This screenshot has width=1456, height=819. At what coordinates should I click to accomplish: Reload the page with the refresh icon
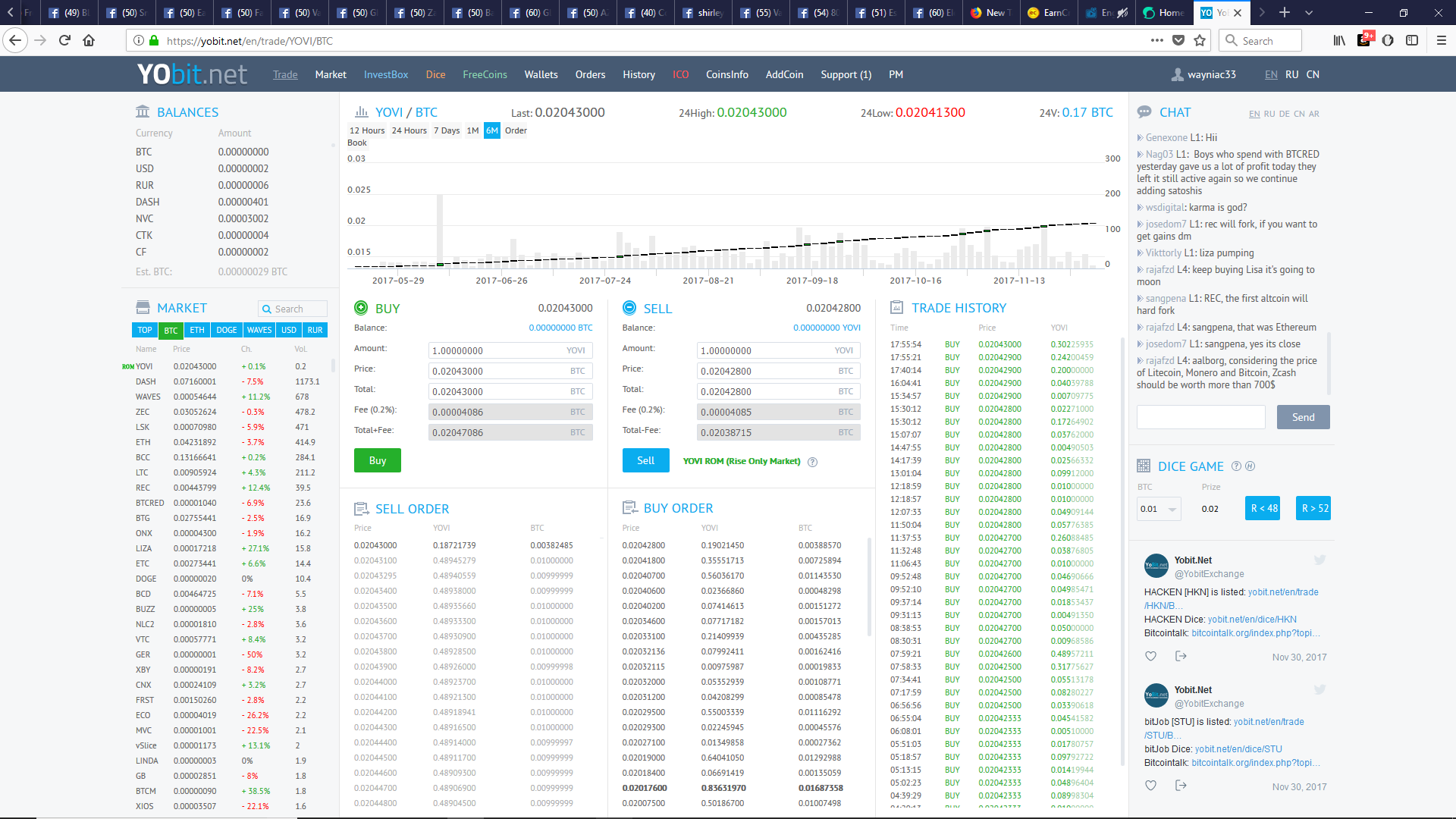coord(64,40)
